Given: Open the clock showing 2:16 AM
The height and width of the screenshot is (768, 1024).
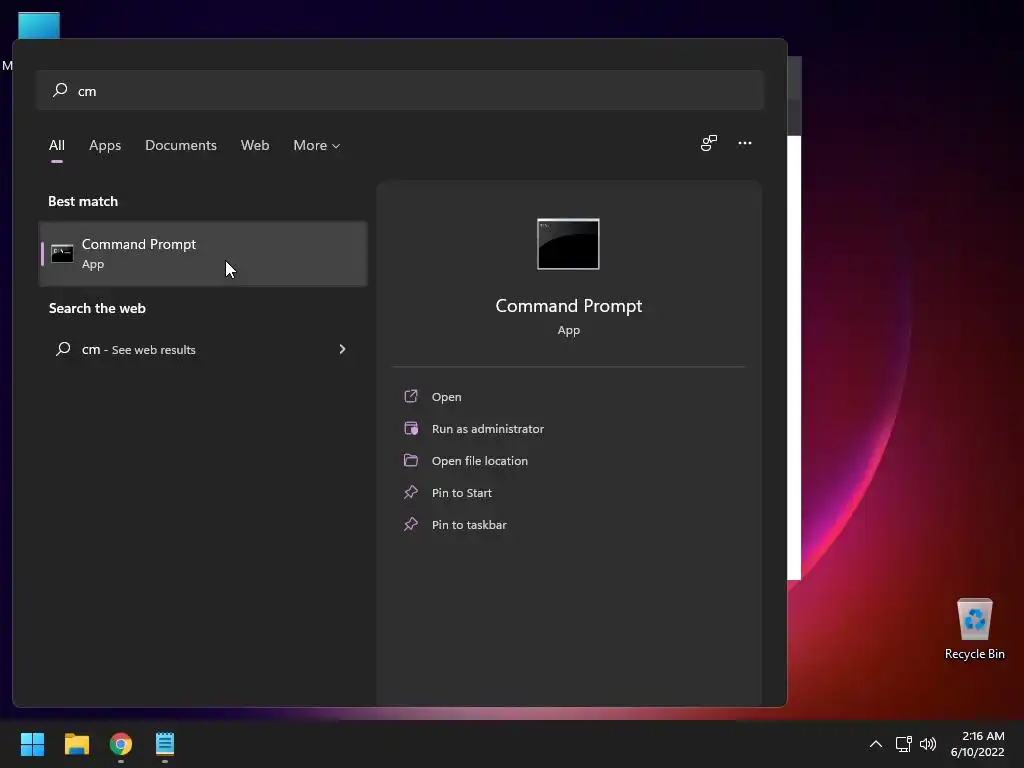Looking at the screenshot, I should [x=978, y=744].
